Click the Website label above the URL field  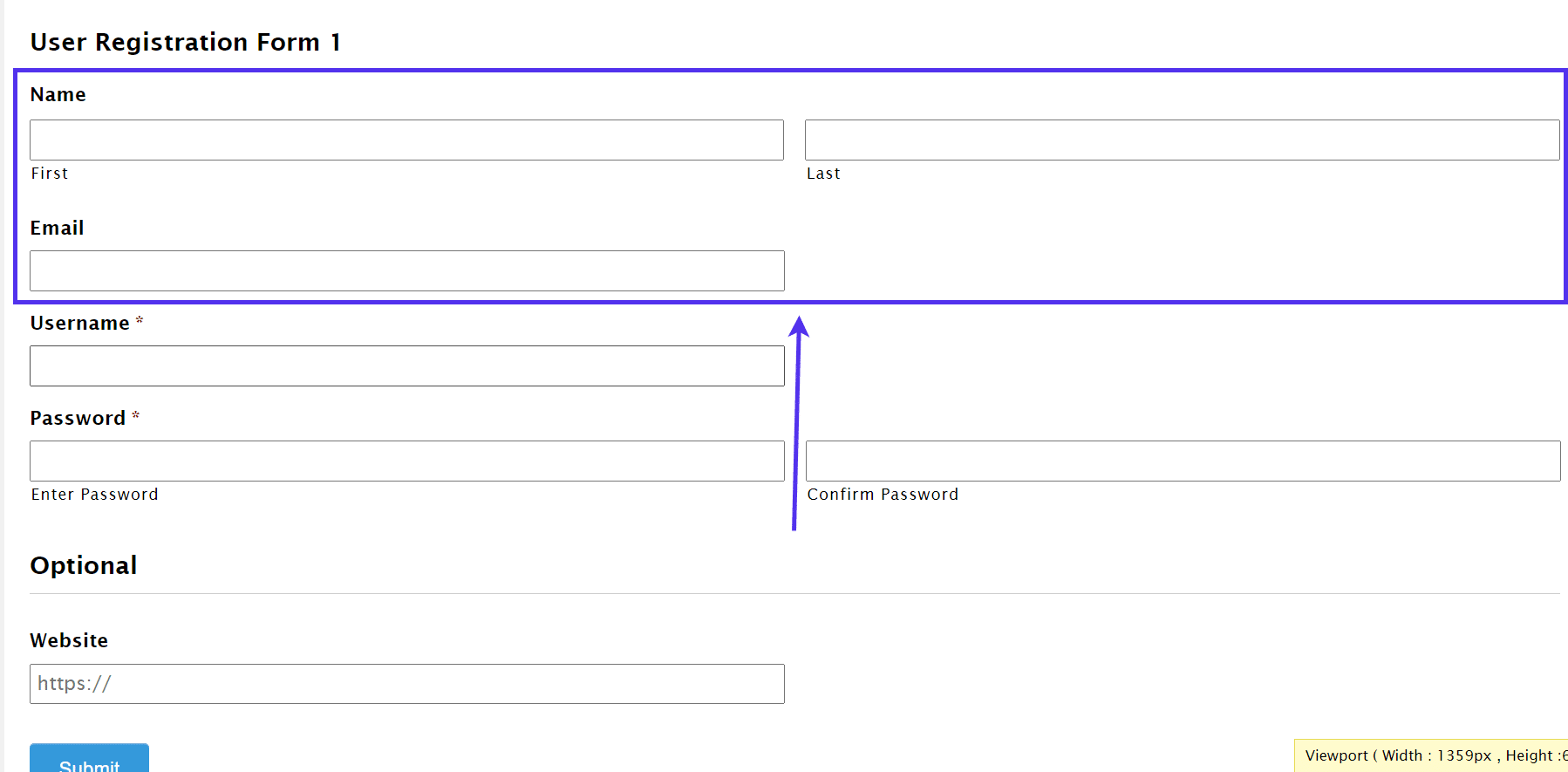tap(69, 639)
